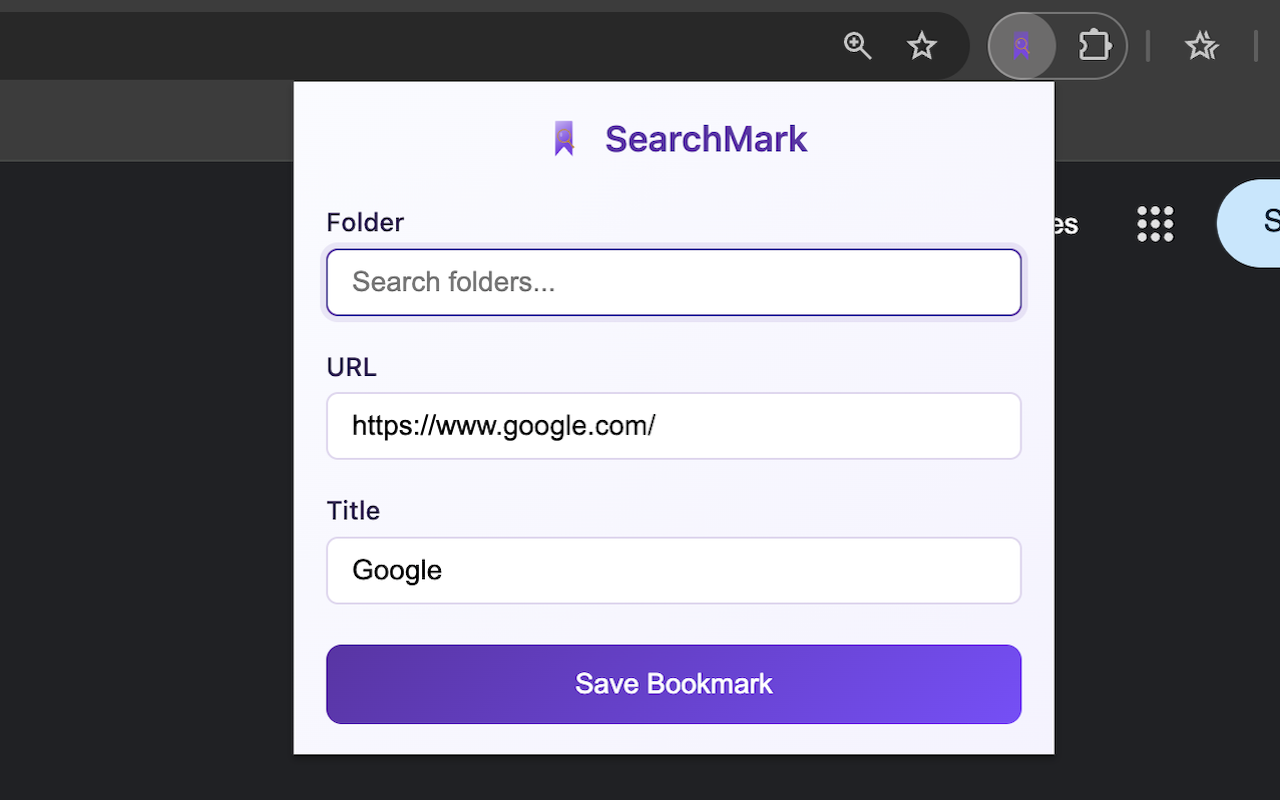Image resolution: width=1280 pixels, height=800 pixels.
Task: Click the SearchMark extension icon in toolbar
Action: [x=1021, y=46]
